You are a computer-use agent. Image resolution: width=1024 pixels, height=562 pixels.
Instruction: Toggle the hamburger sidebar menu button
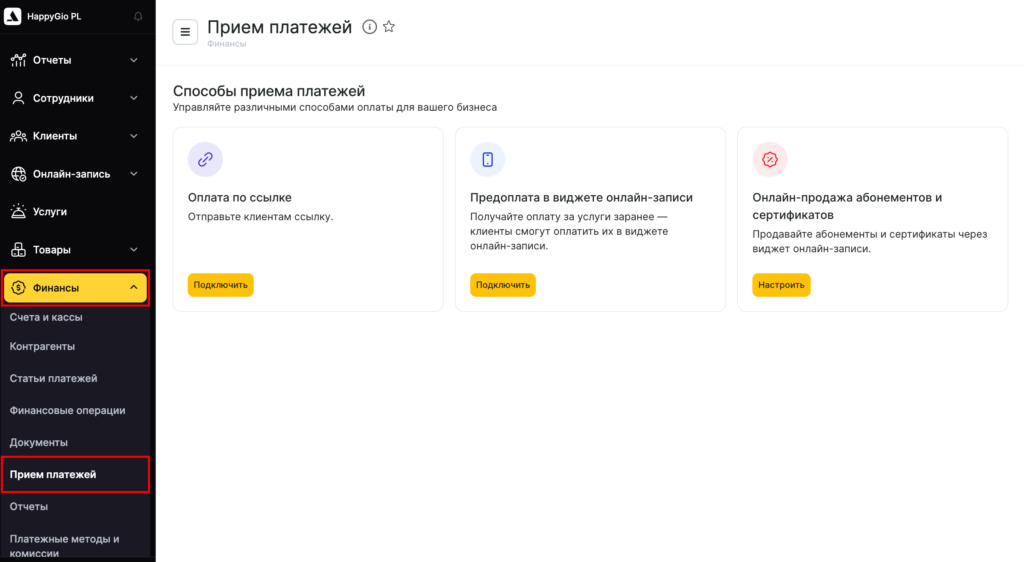click(185, 32)
